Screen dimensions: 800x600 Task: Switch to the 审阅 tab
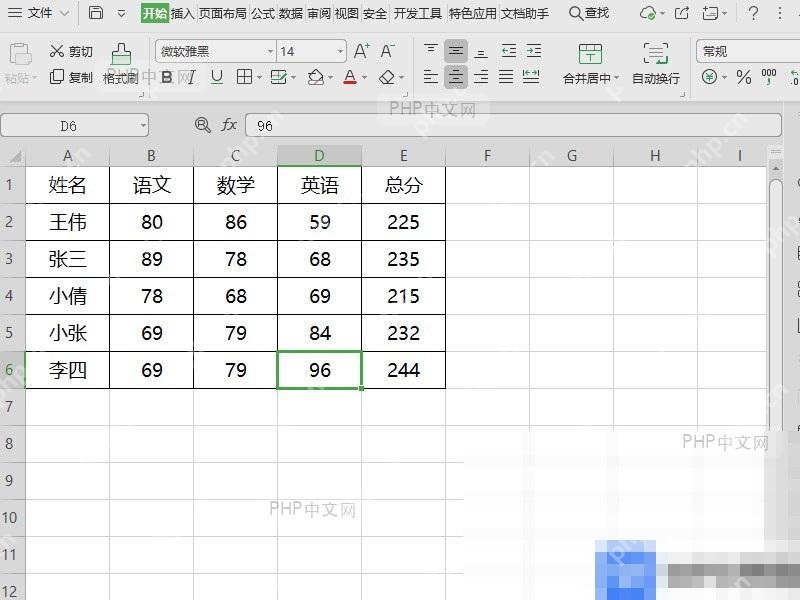[319, 13]
